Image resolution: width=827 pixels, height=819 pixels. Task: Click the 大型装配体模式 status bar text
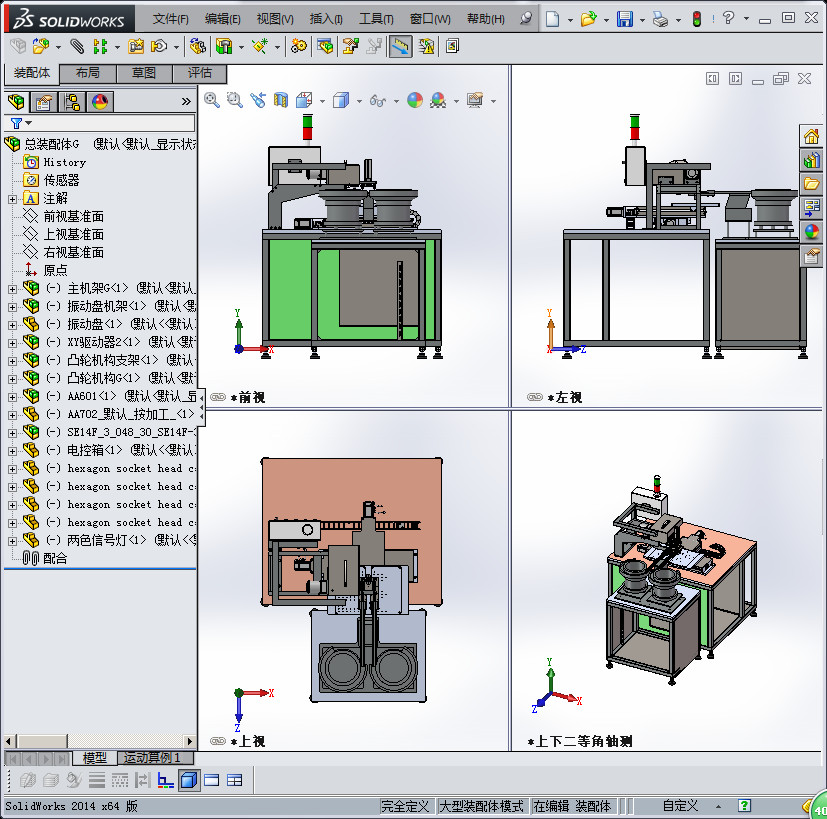(x=482, y=806)
